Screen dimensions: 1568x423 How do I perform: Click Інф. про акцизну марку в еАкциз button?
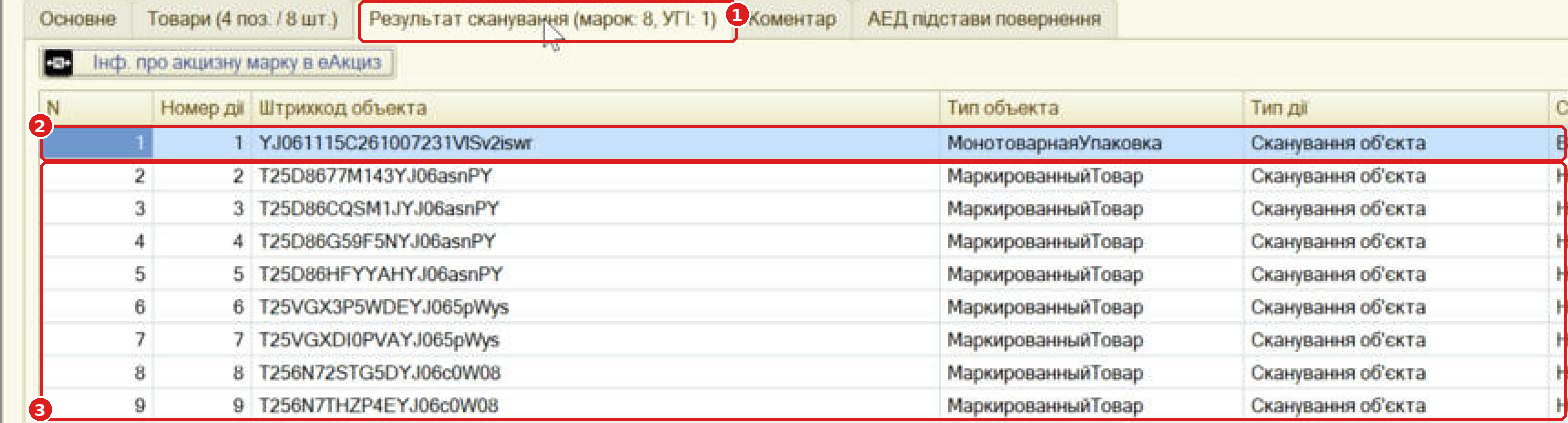point(219,62)
